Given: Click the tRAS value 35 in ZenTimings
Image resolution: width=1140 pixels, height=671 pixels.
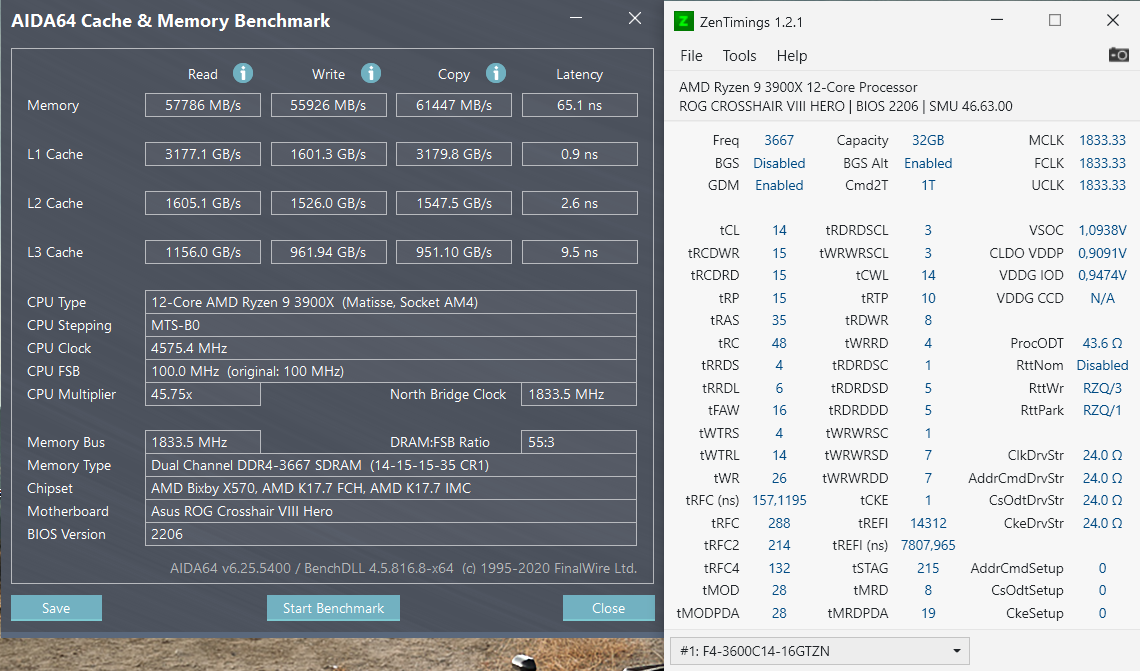Looking at the screenshot, I should tap(779, 320).
